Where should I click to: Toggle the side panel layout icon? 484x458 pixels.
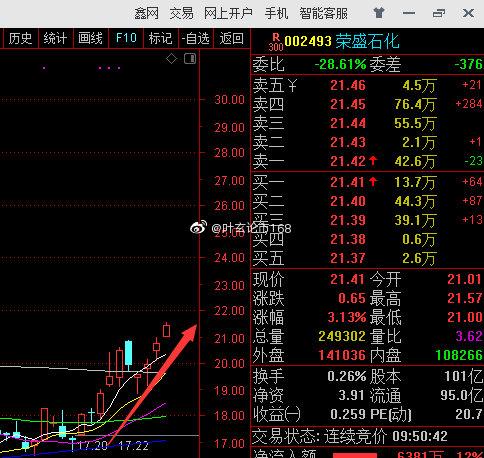coord(190,59)
